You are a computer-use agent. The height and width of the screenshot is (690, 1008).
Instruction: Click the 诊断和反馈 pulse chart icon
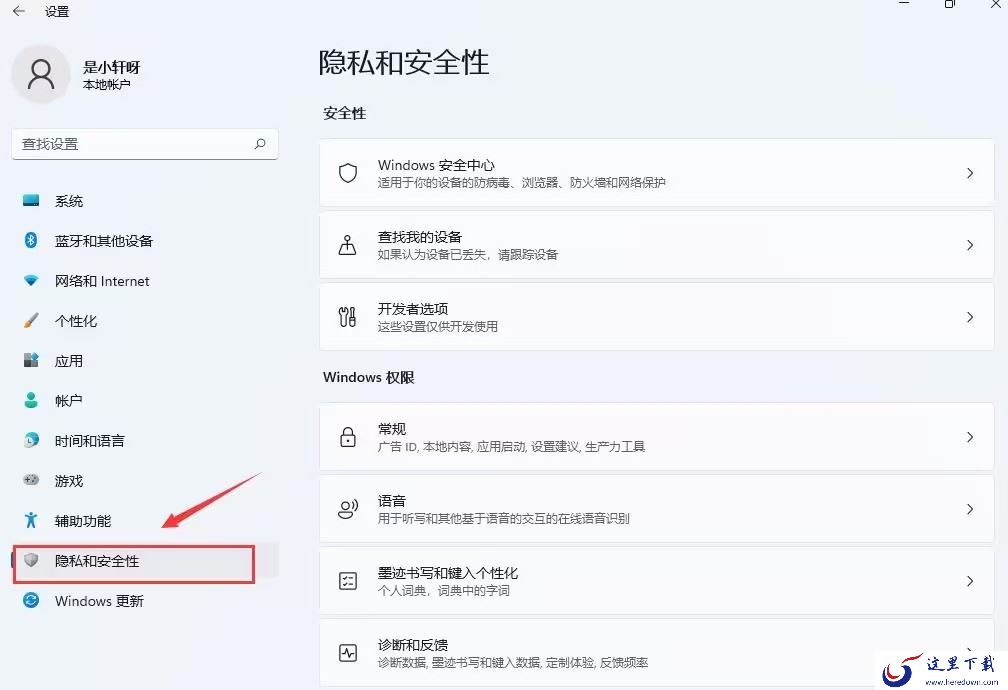coord(348,653)
